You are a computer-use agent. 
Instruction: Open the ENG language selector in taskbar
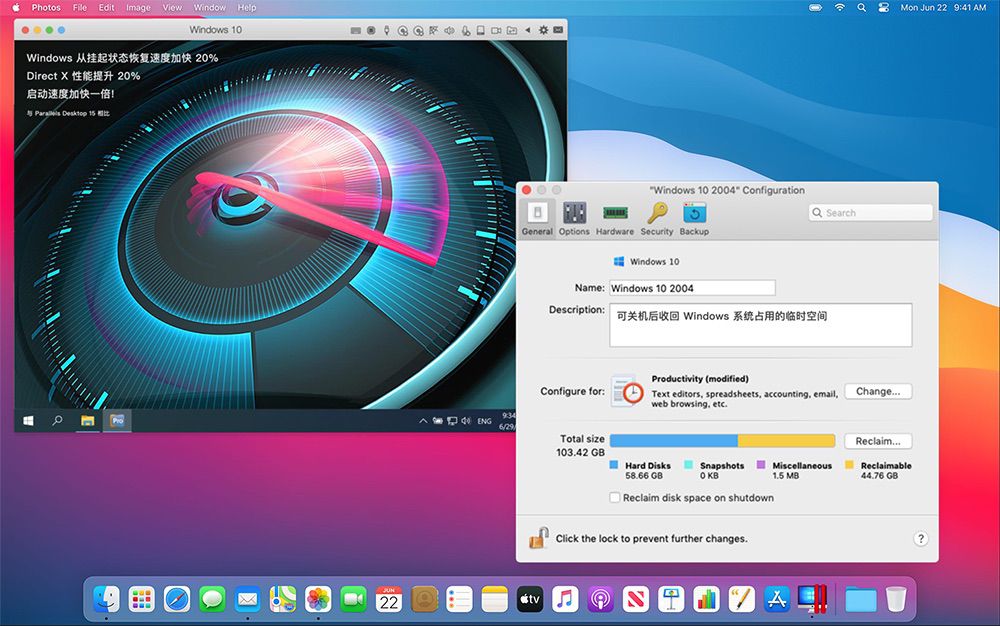[484, 422]
